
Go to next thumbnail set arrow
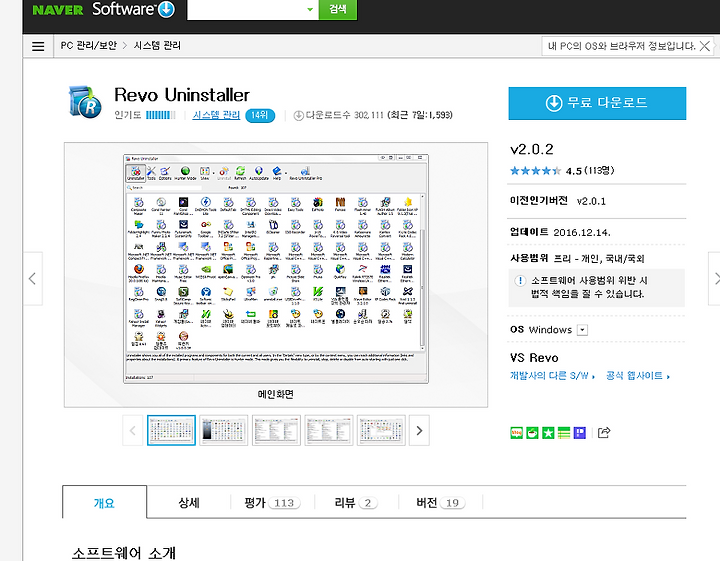pyautogui.click(x=419, y=431)
